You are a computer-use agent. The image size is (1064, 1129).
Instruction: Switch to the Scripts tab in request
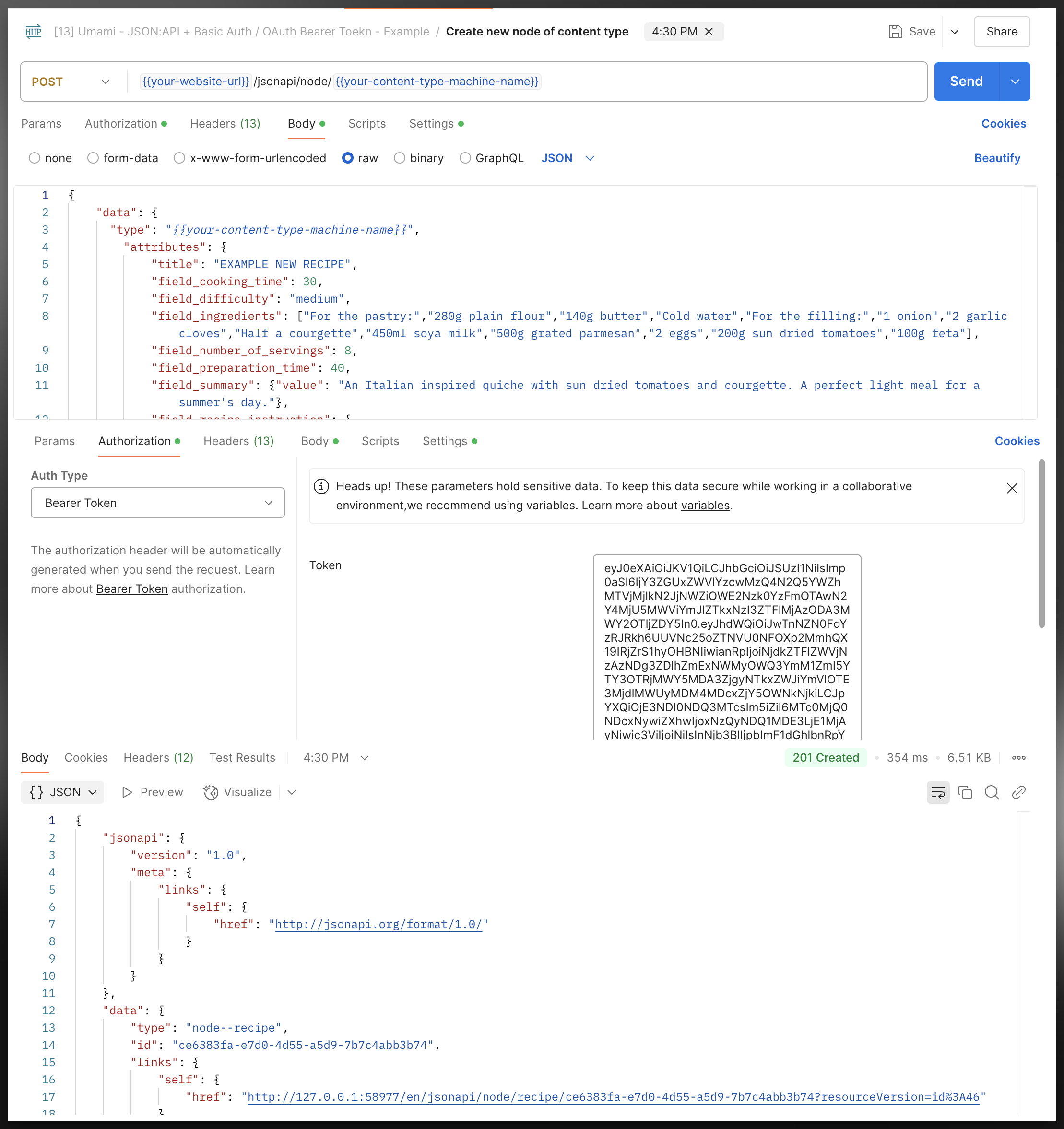pyautogui.click(x=367, y=124)
